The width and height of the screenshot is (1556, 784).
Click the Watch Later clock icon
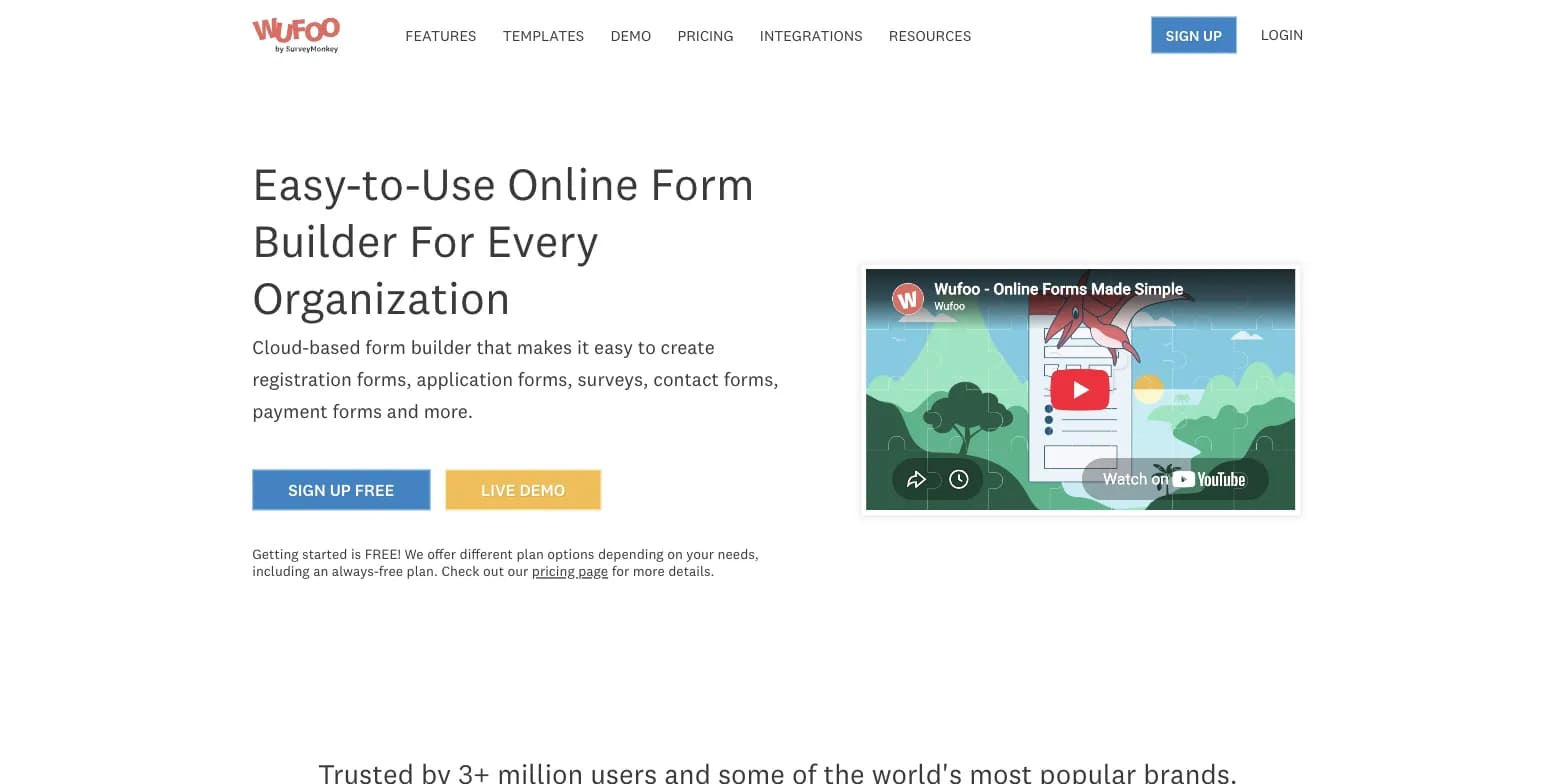coord(959,480)
